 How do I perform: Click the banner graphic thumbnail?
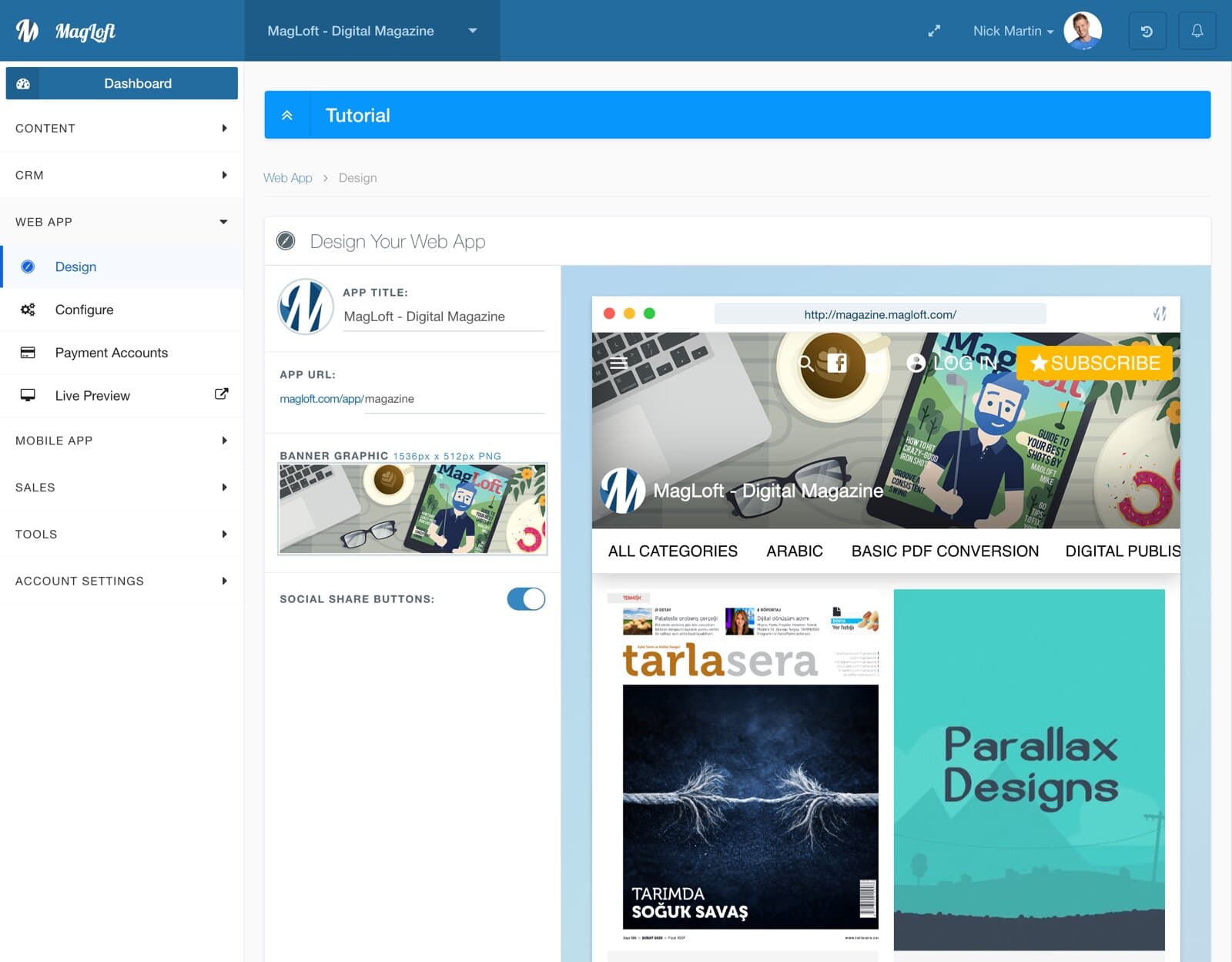(413, 509)
